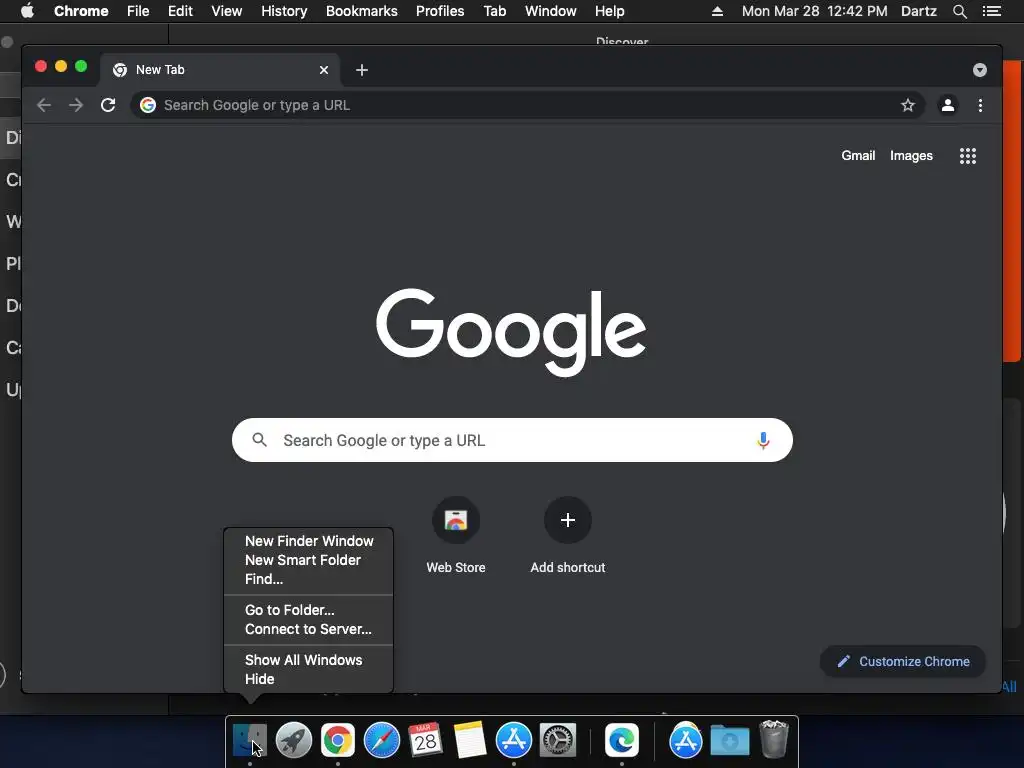
Task: Select the New Tab tab
Action: [x=220, y=70]
